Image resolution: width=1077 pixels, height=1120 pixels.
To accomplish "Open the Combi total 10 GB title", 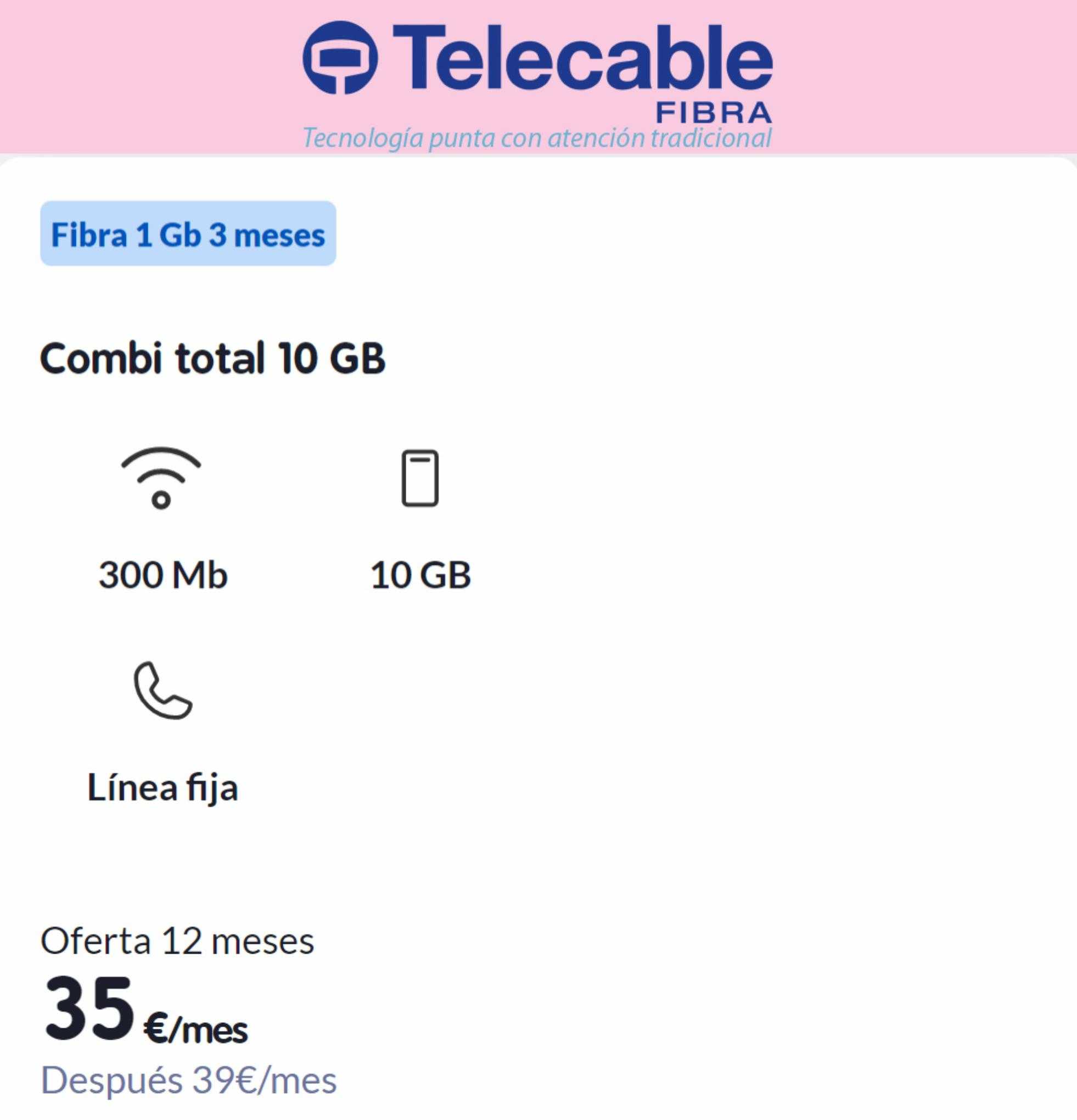I will (x=212, y=359).
